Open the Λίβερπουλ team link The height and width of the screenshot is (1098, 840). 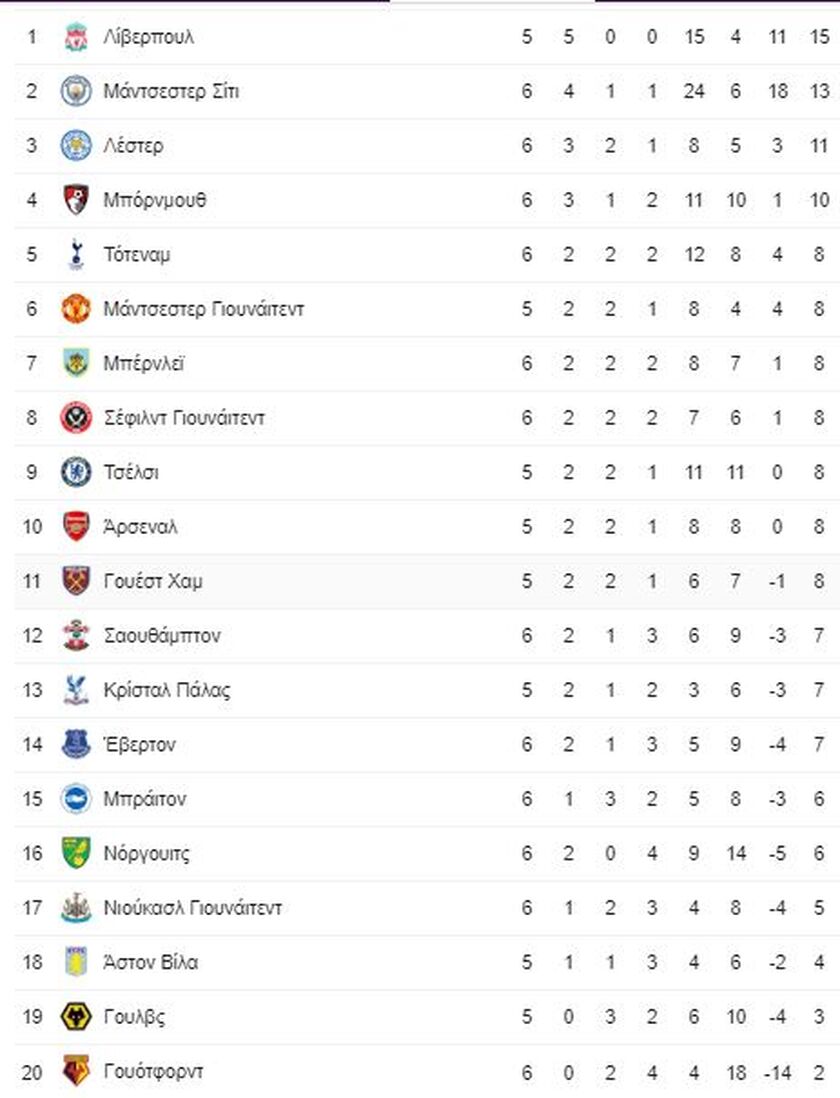tap(148, 37)
